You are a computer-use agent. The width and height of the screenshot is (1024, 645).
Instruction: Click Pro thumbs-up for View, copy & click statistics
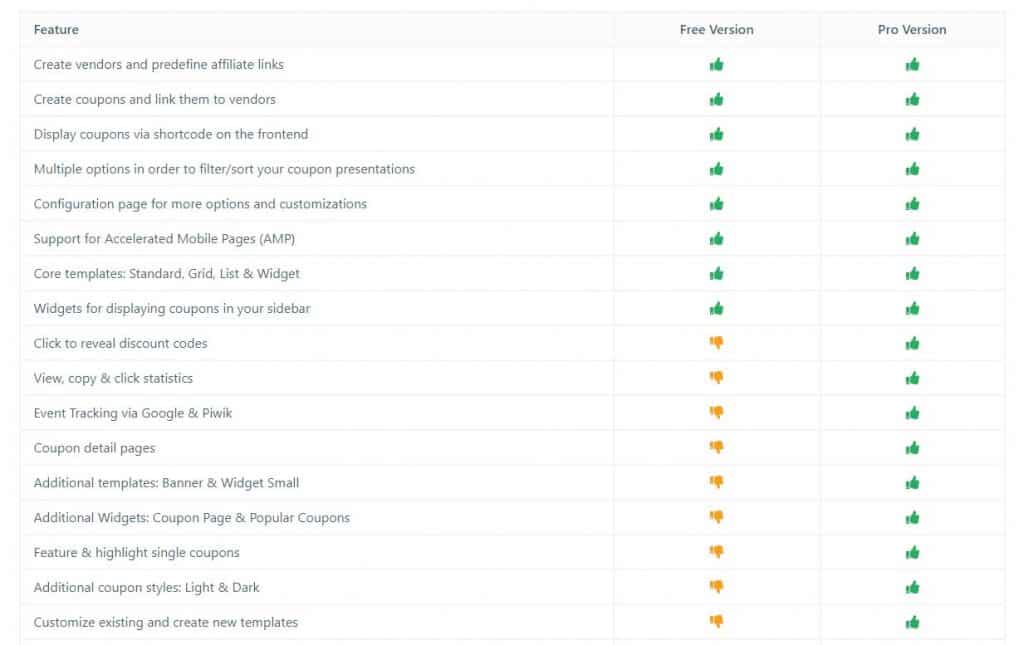tap(912, 378)
